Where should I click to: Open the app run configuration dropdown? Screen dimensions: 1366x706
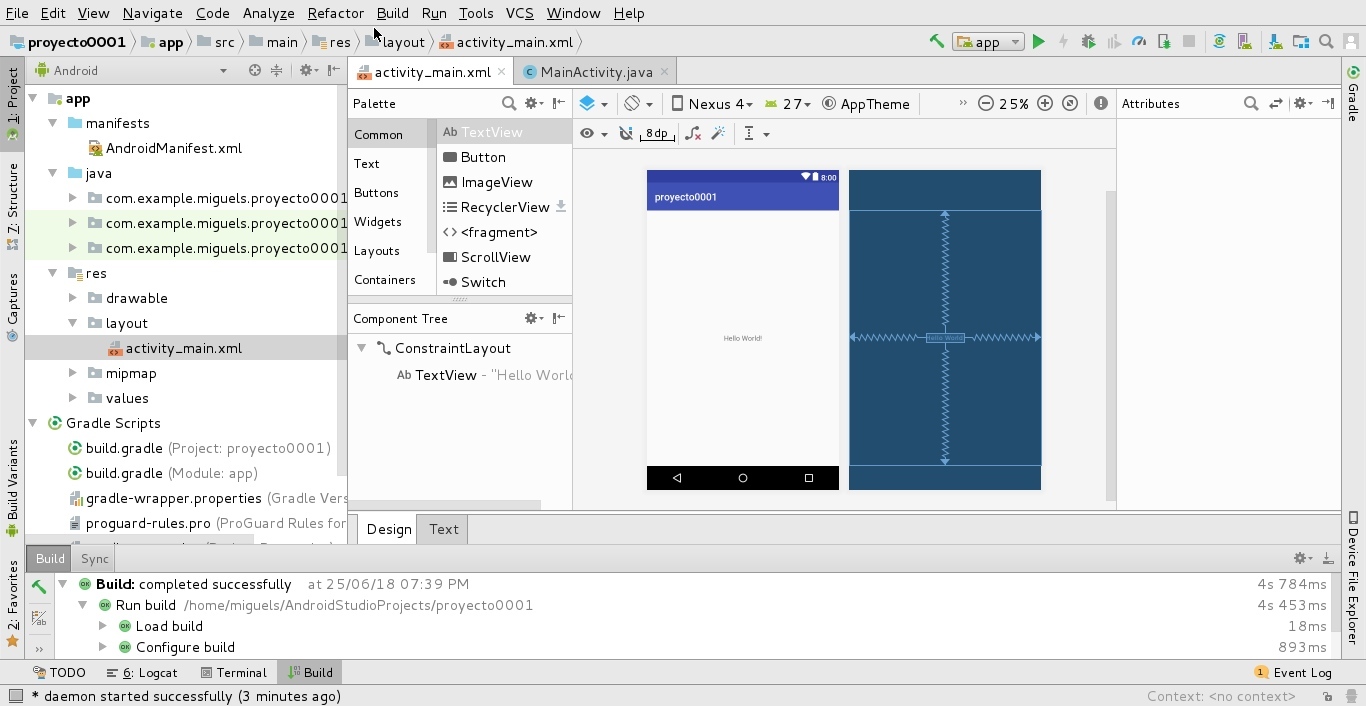click(x=988, y=42)
